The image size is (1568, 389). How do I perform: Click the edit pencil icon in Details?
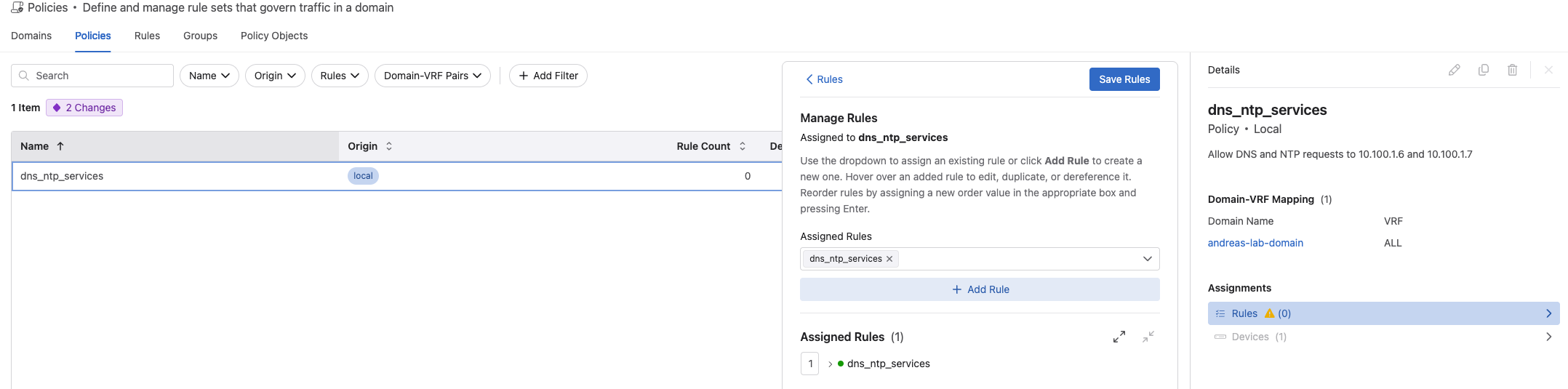[1454, 70]
